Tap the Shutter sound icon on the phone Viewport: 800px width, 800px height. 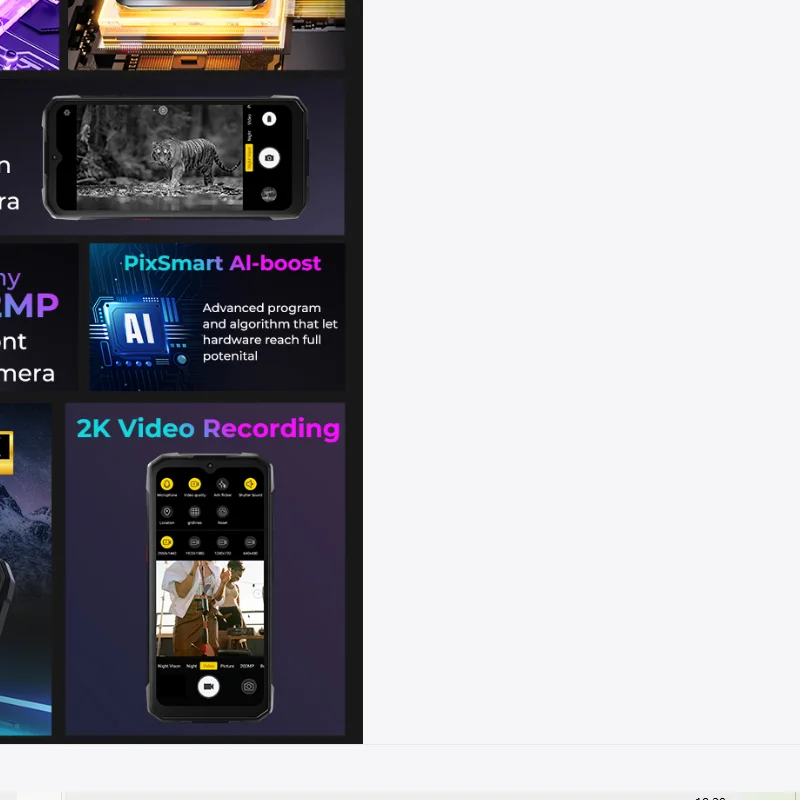point(250,484)
